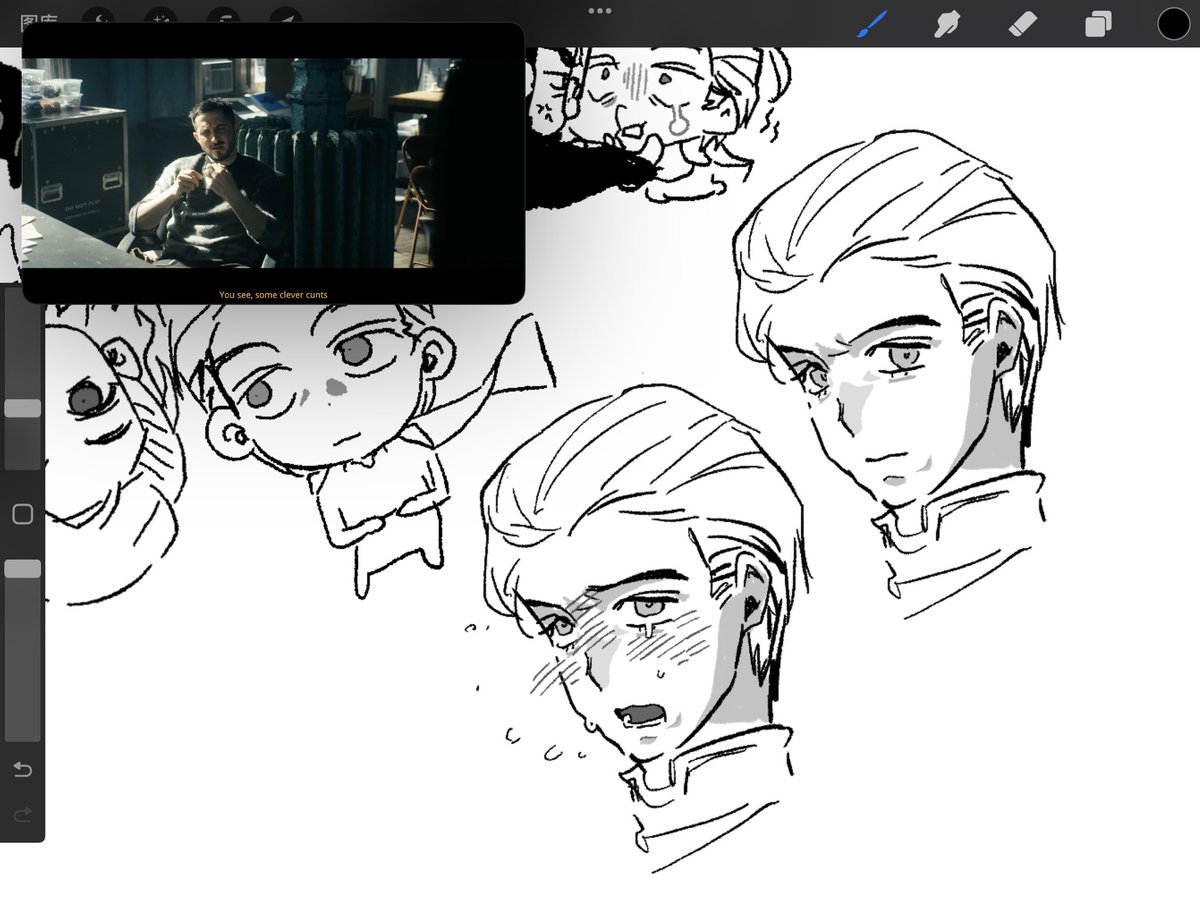Click the brush opacity slider handle
The height and width of the screenshot is (900, 1200).
click(x=23, y=568)
